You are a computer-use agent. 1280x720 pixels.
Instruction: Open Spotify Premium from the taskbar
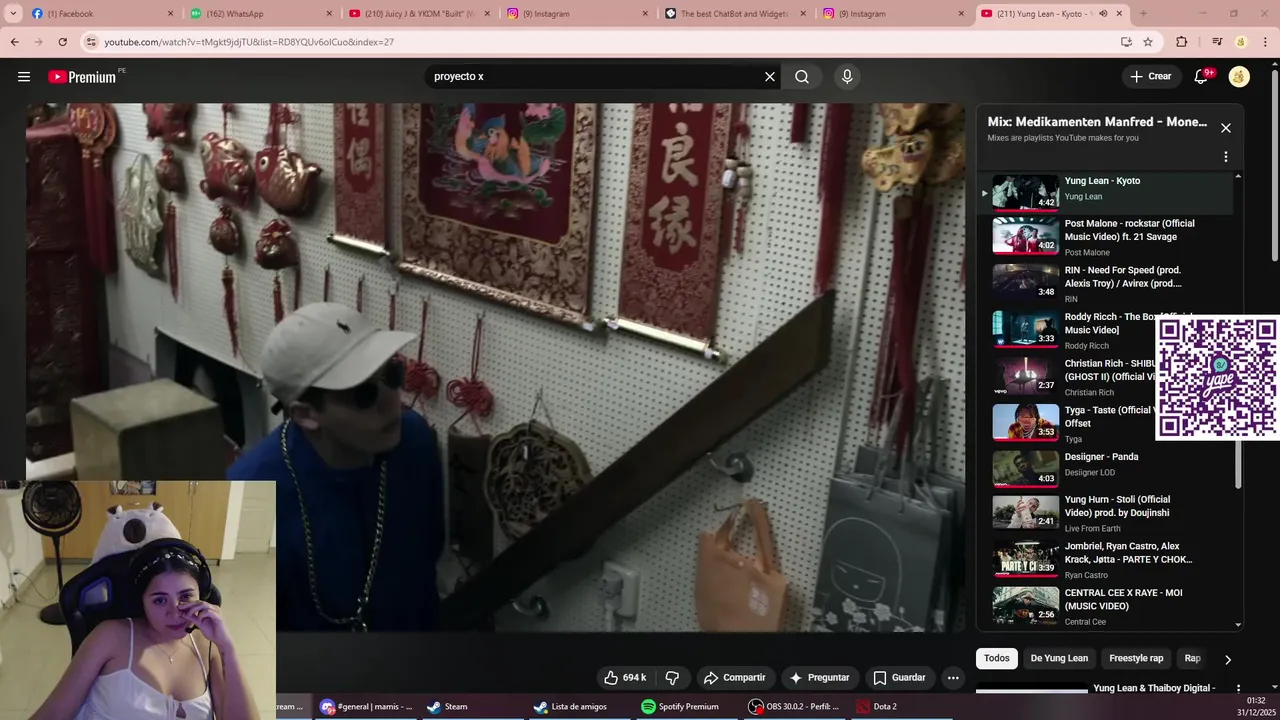click(x=680, y=707)
